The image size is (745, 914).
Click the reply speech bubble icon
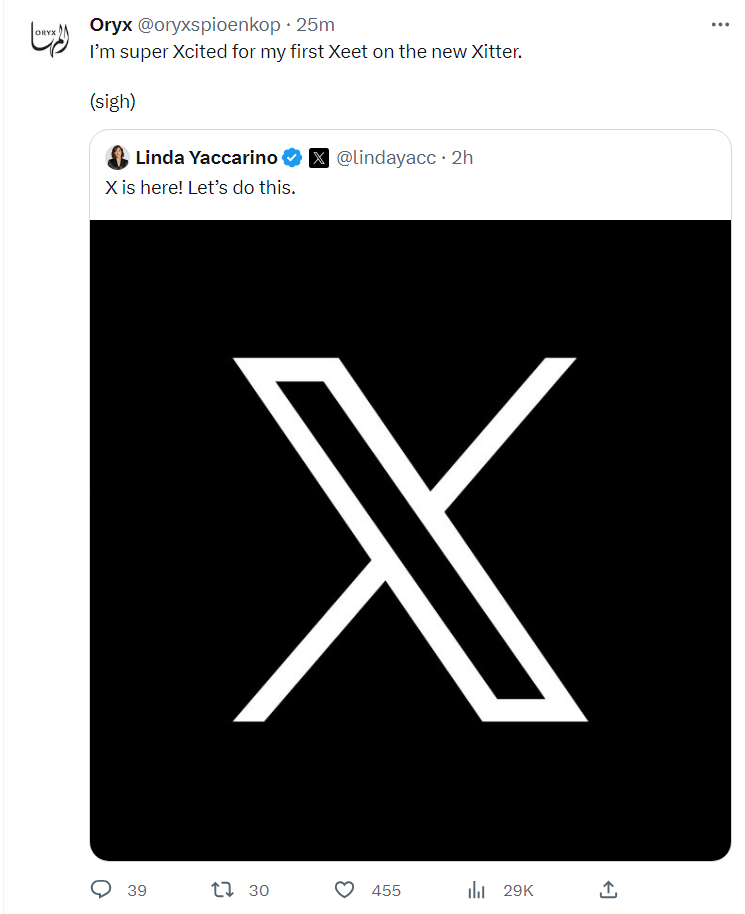pos(101,889)
